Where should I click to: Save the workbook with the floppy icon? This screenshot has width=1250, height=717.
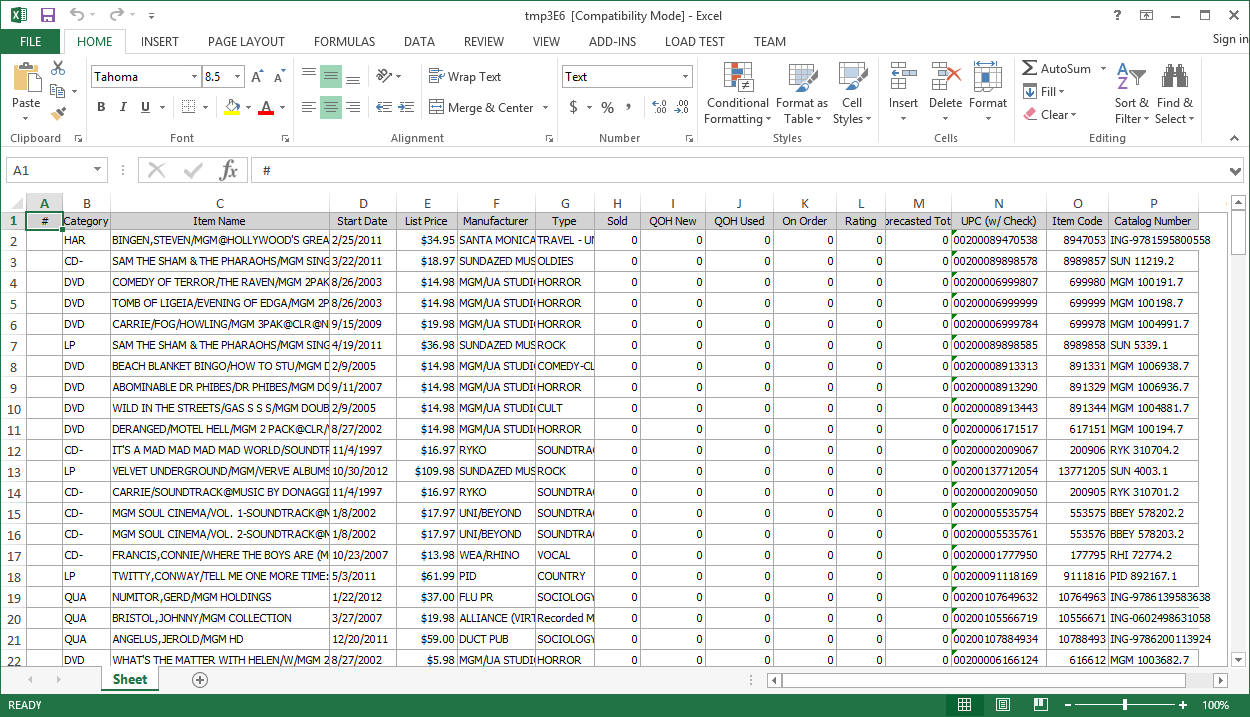48,15
